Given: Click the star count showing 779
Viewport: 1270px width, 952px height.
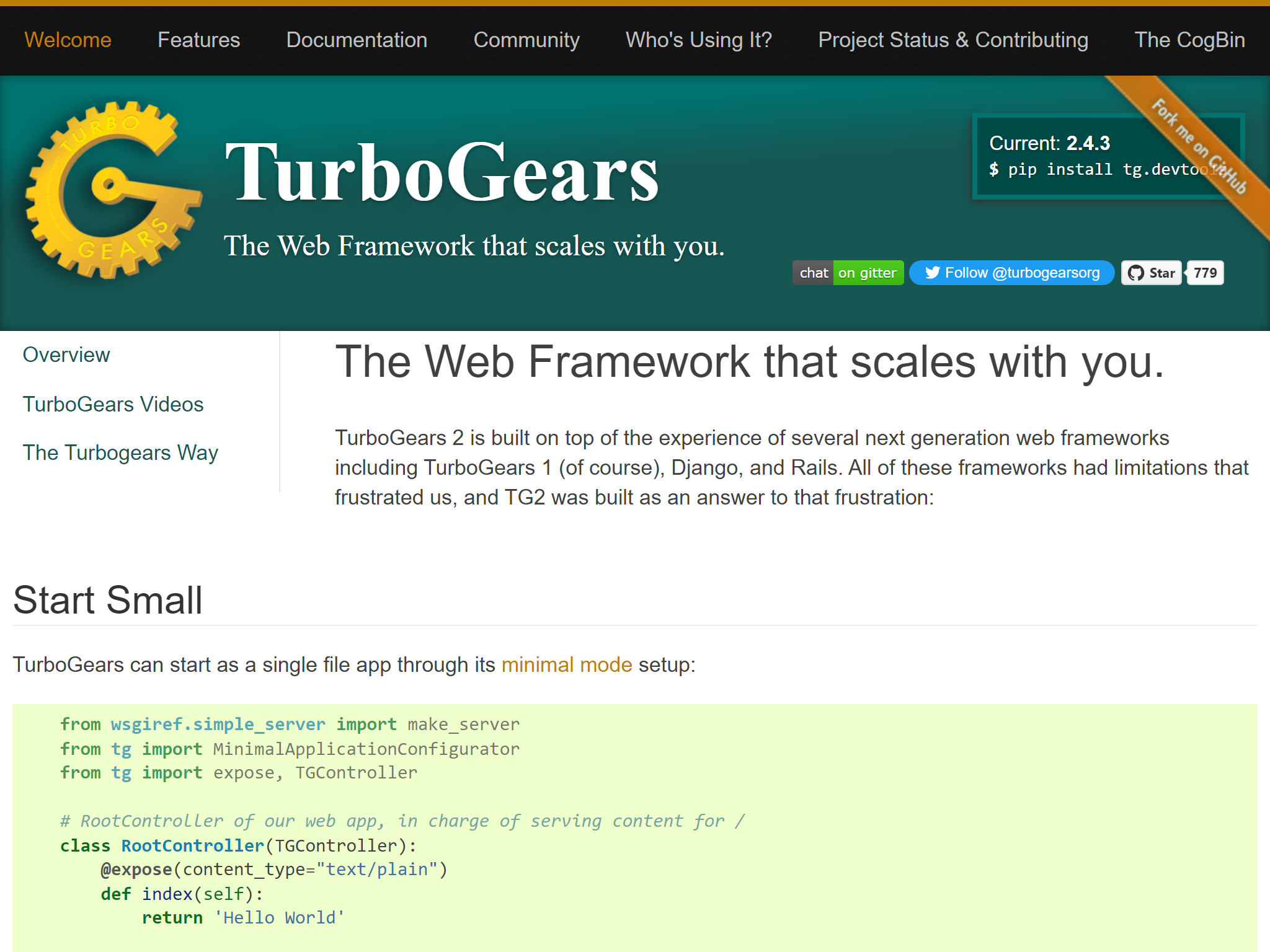Looking at the screenshot, I should coord(1204,273).
